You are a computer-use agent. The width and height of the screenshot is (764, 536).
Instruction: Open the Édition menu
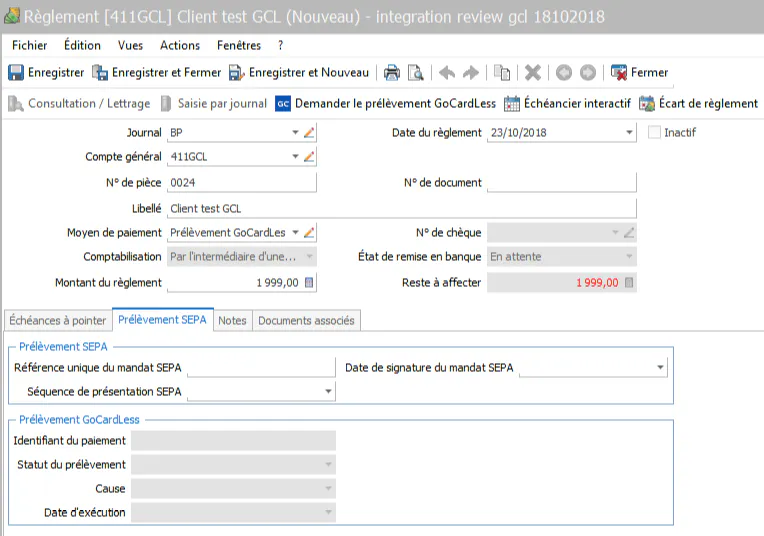click(x=82, y=45)
